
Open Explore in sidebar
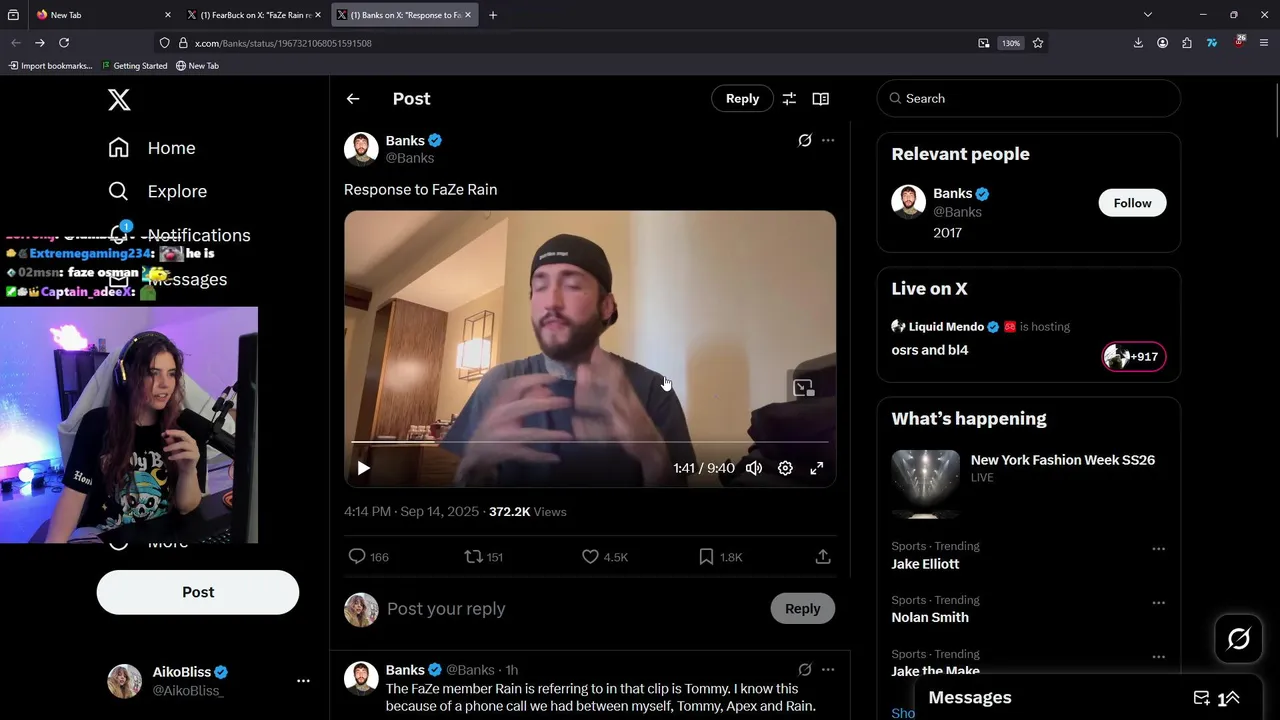(157, 191)
